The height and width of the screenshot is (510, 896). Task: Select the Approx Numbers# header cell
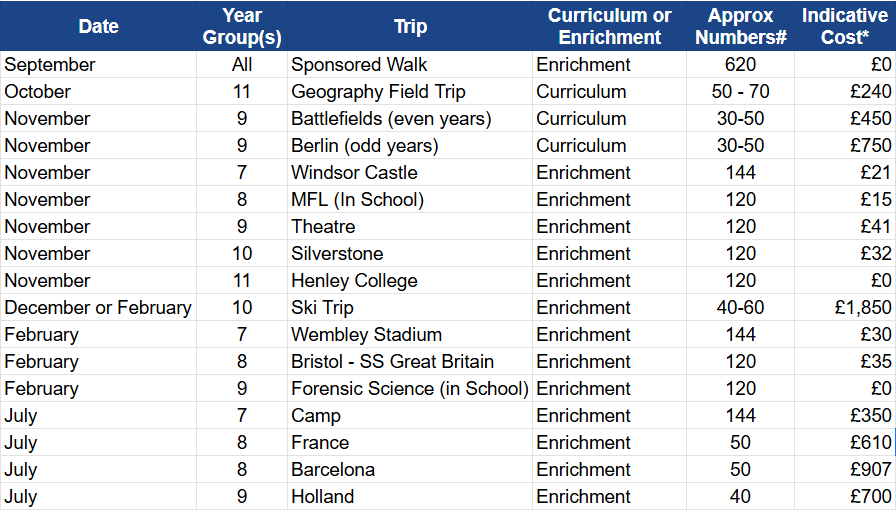[740, 26]
